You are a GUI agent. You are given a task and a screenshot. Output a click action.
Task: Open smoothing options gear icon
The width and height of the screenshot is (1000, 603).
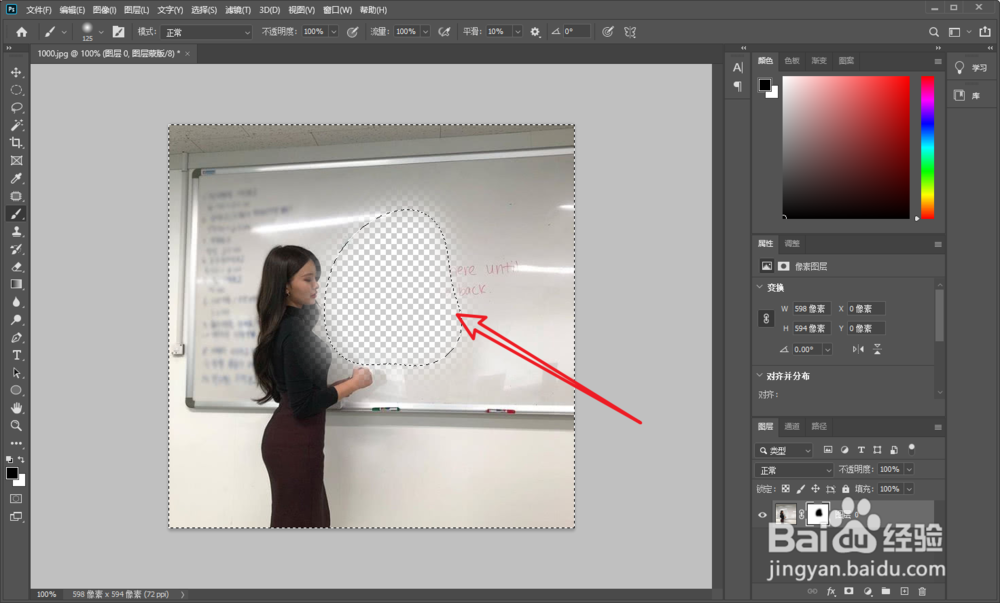coord(535,32)
